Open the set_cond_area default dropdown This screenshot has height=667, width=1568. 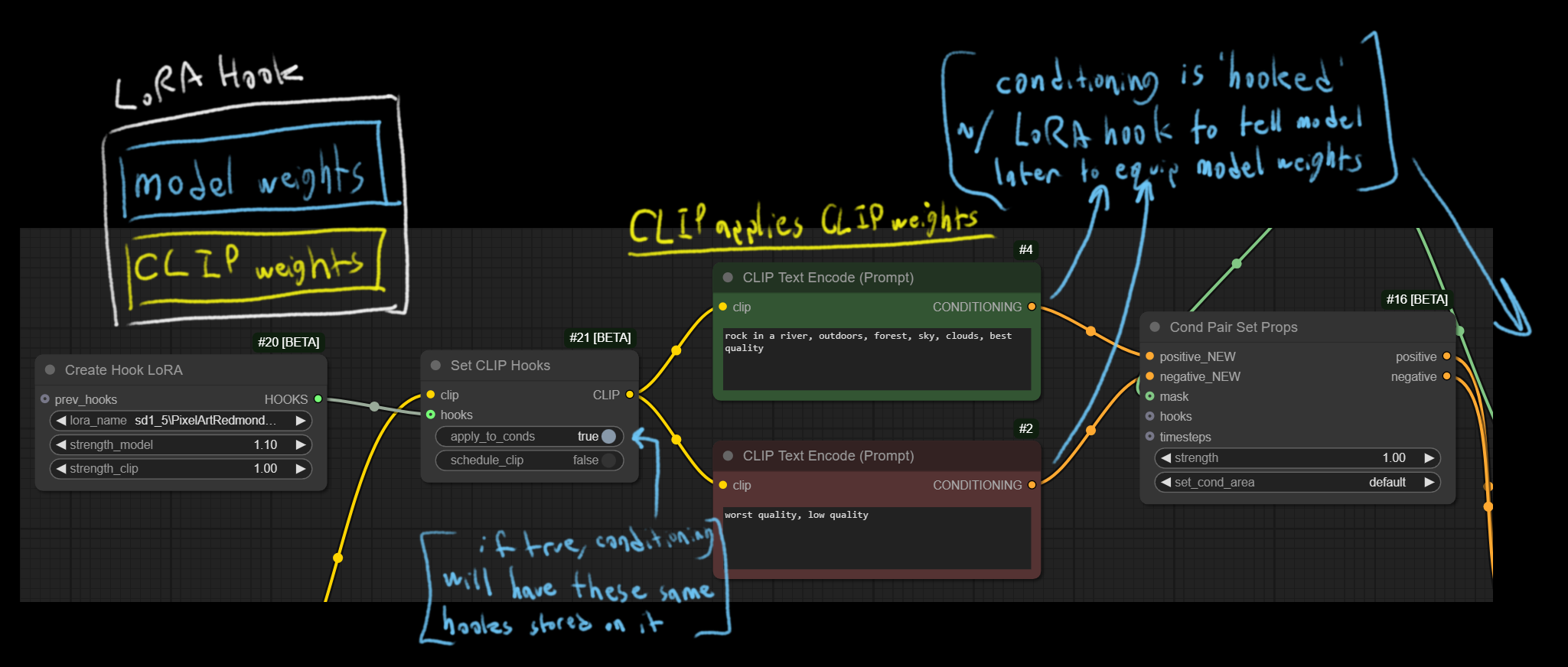point(1296,483)
